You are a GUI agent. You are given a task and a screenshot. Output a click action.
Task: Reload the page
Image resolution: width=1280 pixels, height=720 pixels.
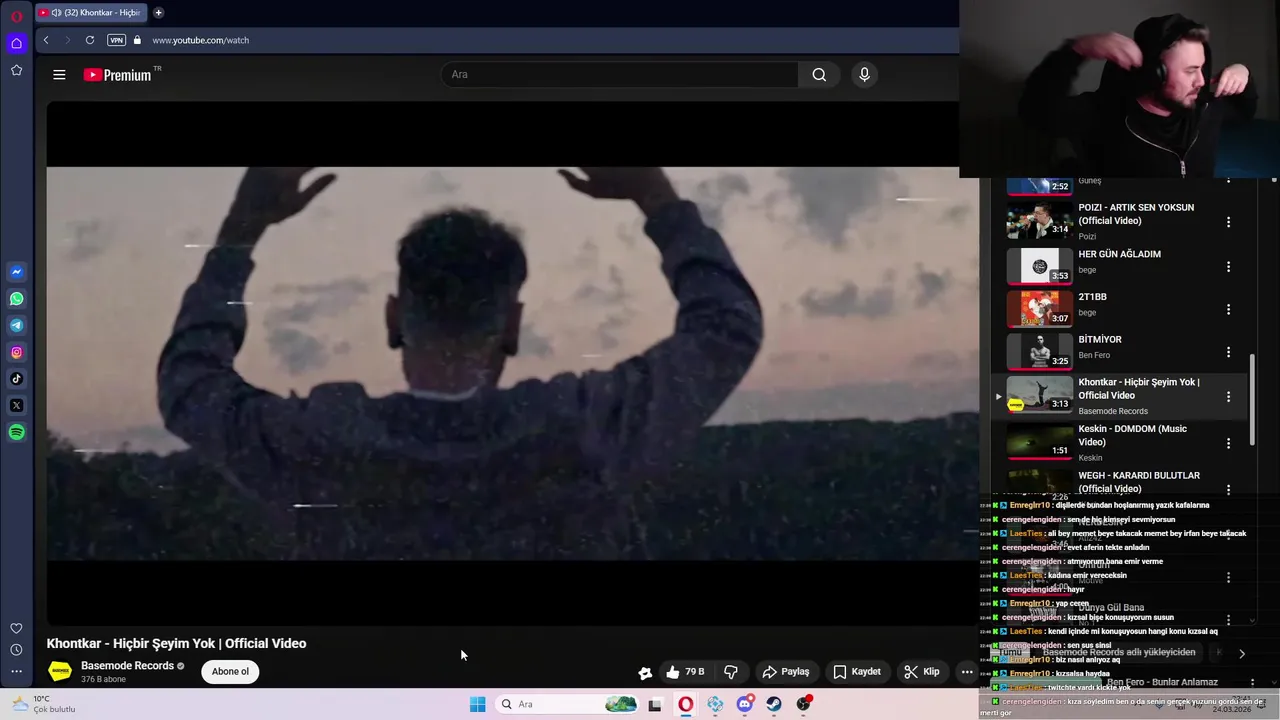90,40
